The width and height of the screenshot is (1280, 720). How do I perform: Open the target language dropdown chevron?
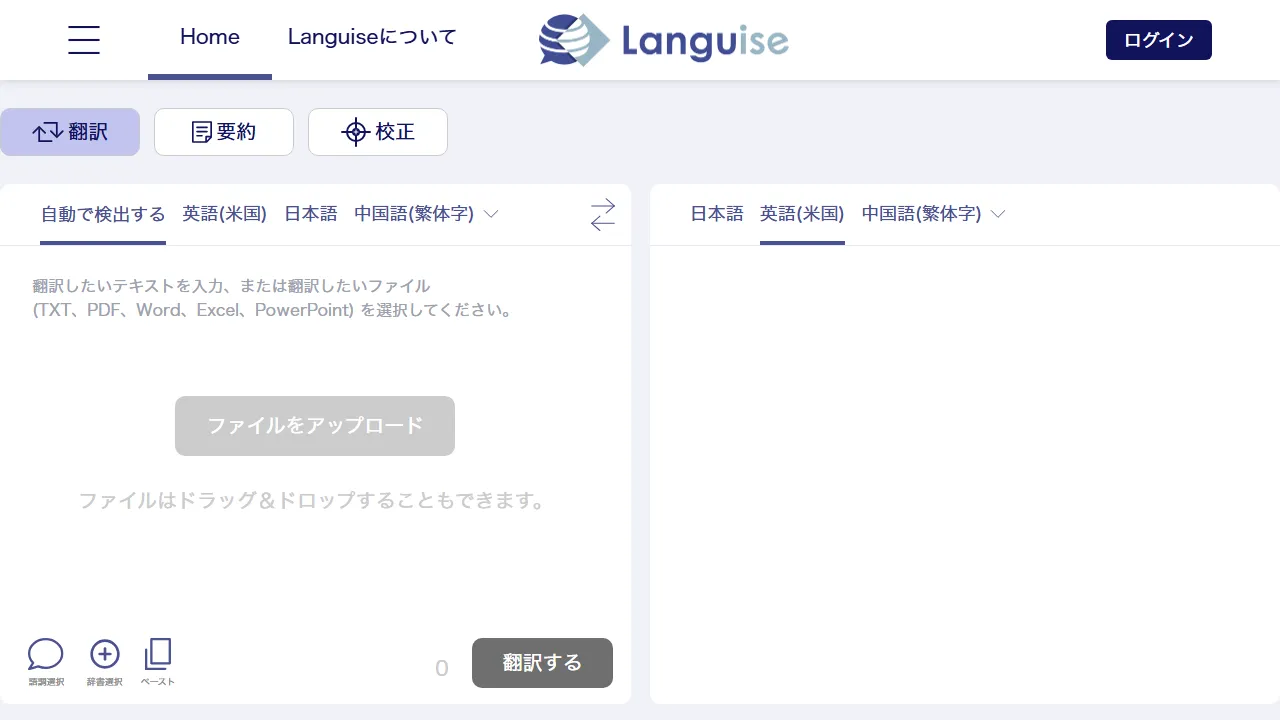(997, 213)
